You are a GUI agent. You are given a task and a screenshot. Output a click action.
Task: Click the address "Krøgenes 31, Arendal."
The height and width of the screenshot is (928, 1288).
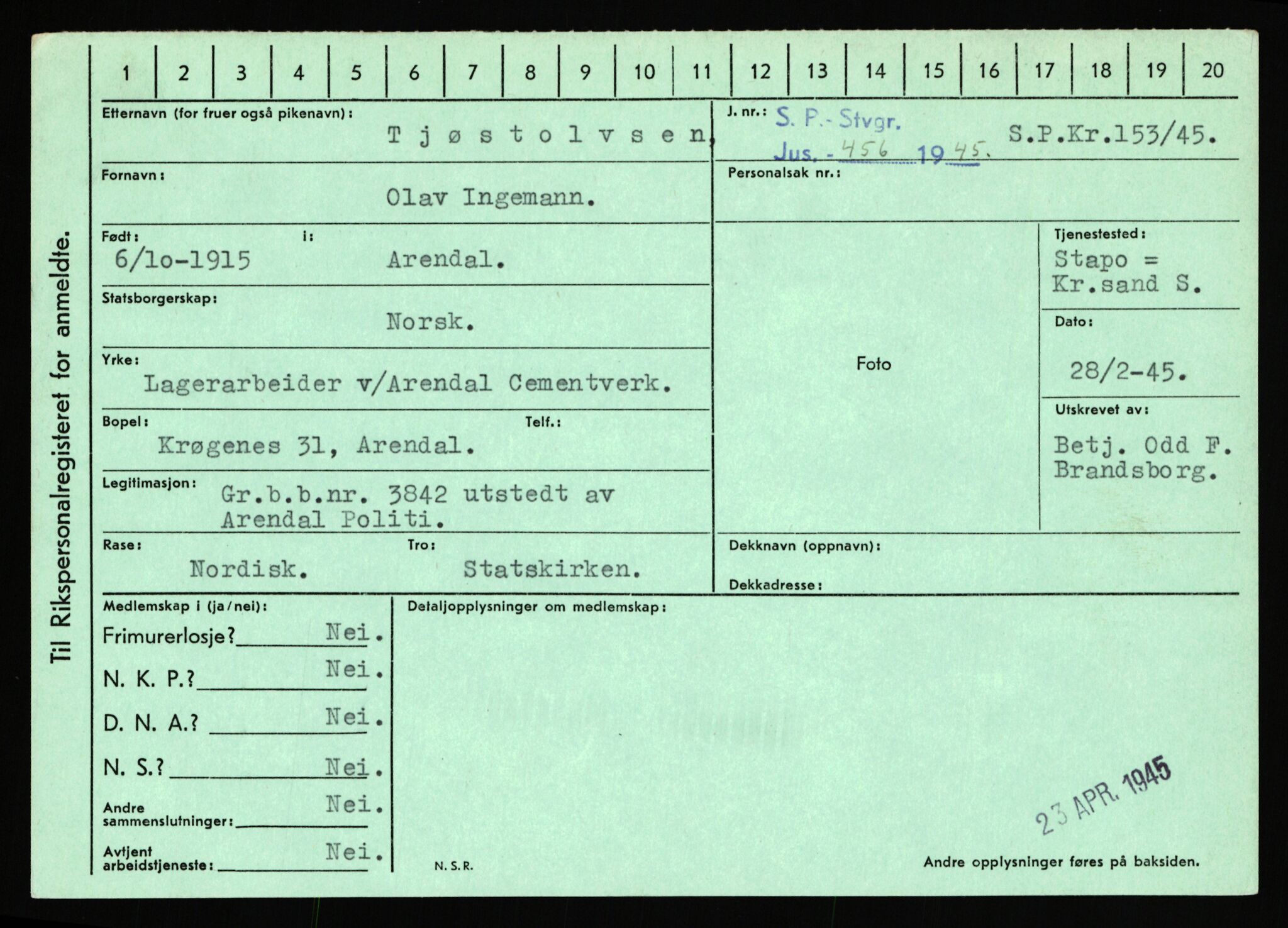tap(316, 446)
